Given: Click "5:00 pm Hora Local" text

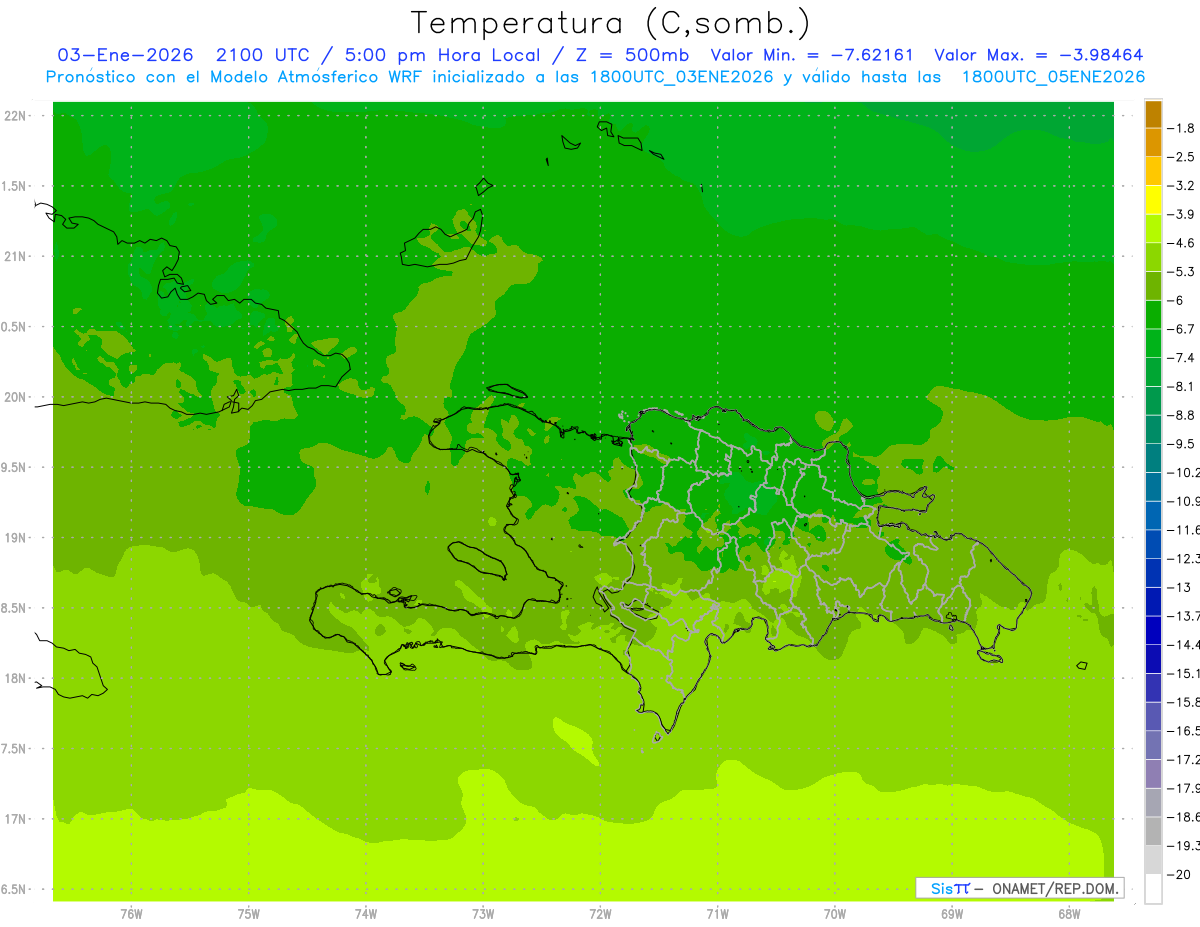Looking at the screenshot, I should [443, 55].
